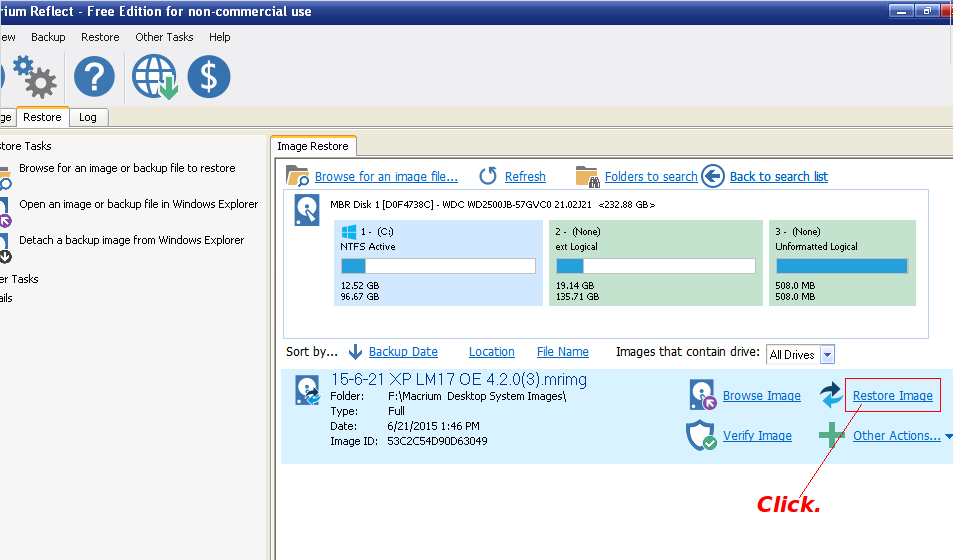Switch to the Log tab
Screen dimensions: 953x560
coord(88,117)
